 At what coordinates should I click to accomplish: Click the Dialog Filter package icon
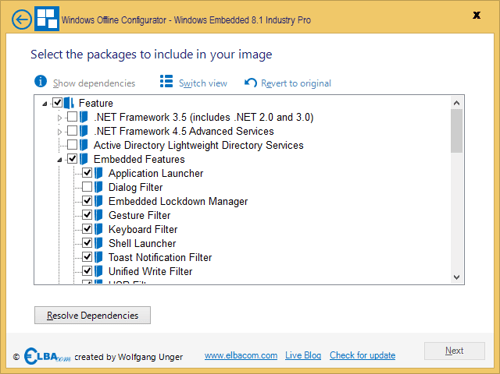[98, 187]
